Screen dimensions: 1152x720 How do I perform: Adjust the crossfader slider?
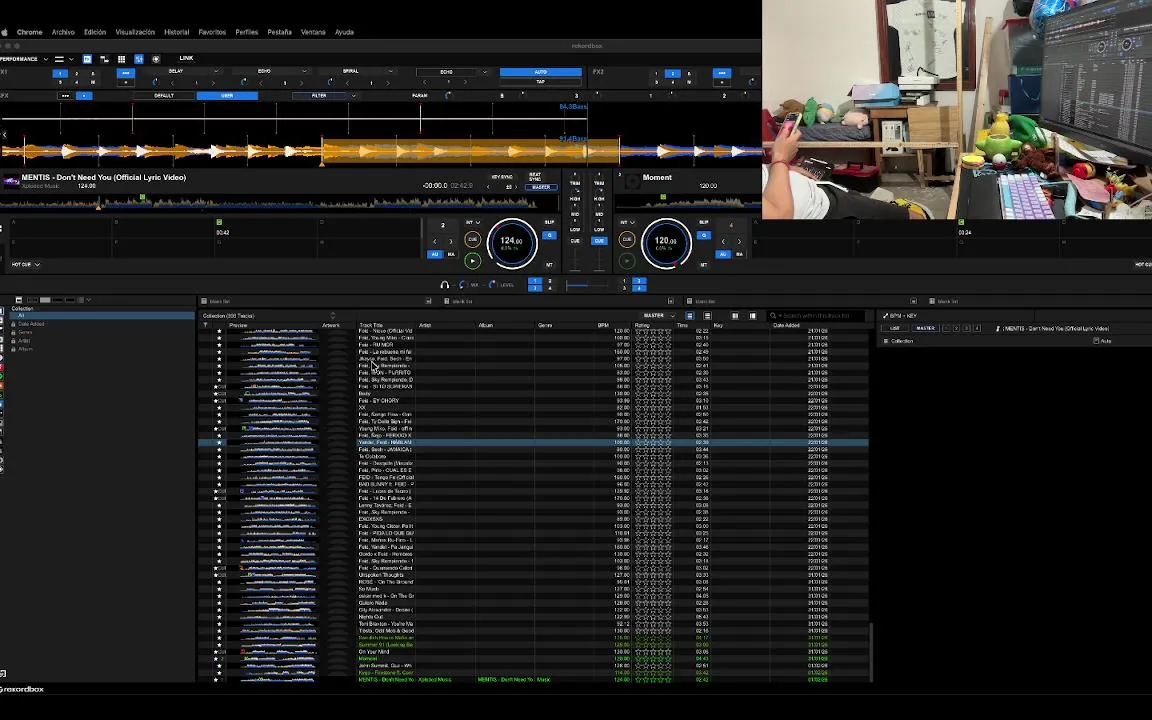[586, 285]
